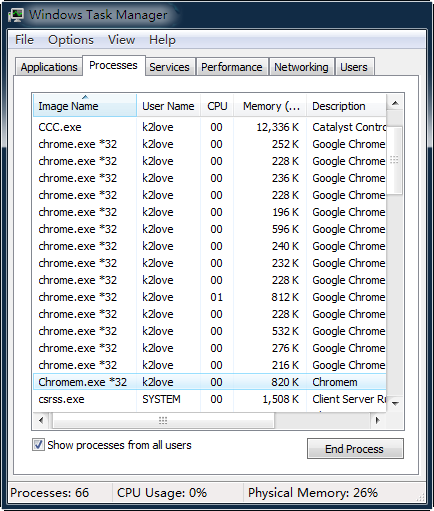Click the Chromem description cell
Image resolution: width=434 pixels, height=511 pixels.
tap(335, 382)
